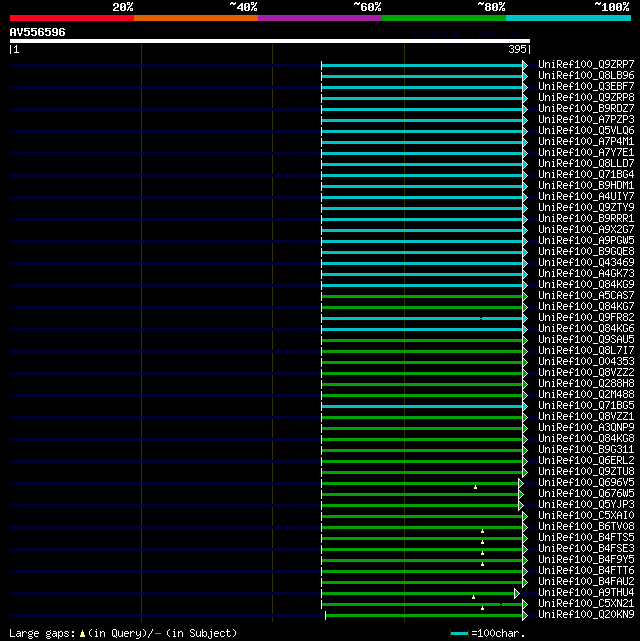The height and width of the screenshot is (641, 640).
Task: Select the UniRef100_B9GQE8 label
Action: [586, 251]
